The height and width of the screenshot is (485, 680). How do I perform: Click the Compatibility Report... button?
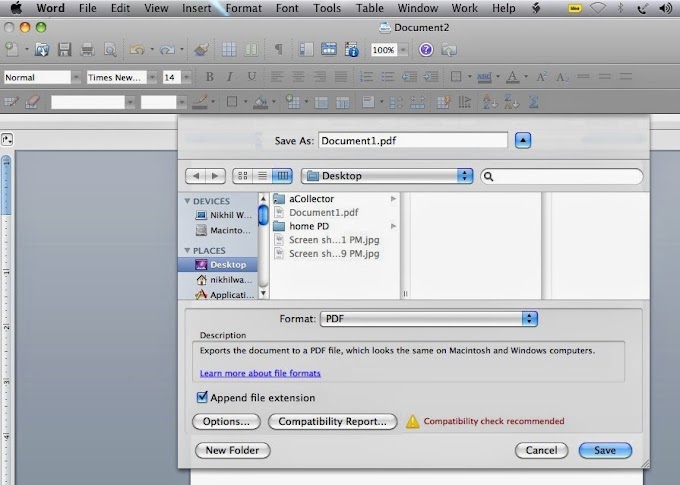pyautogui.click(x=333, y=421)
